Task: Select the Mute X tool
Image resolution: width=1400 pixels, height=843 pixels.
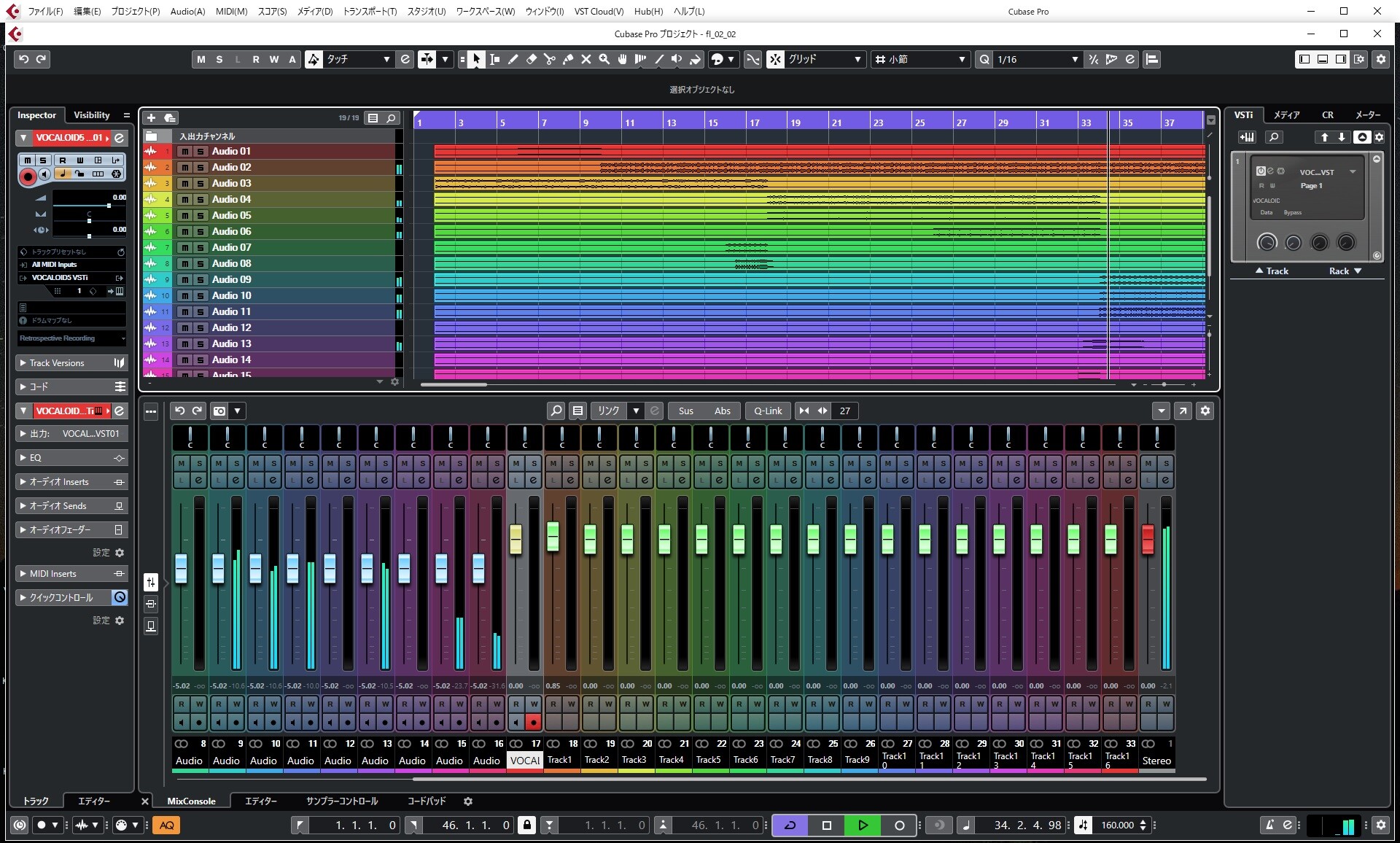Action: coord(586,60)
